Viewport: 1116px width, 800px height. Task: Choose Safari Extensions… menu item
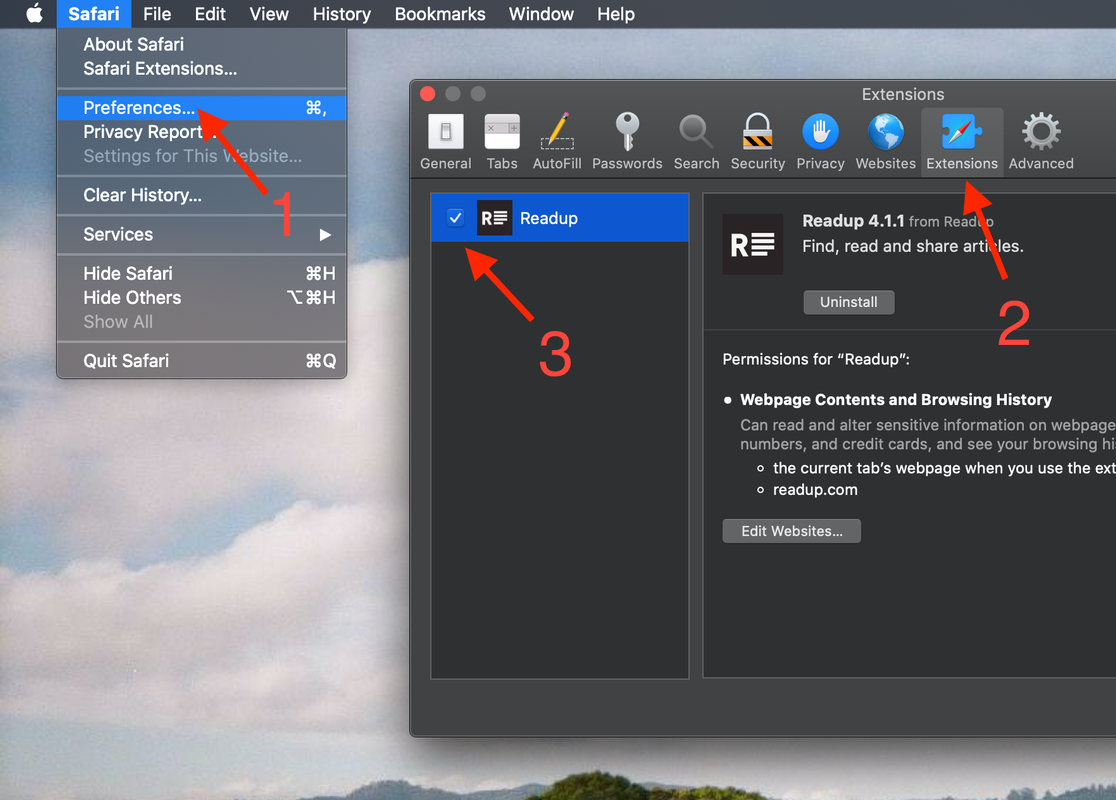point(201,68)
